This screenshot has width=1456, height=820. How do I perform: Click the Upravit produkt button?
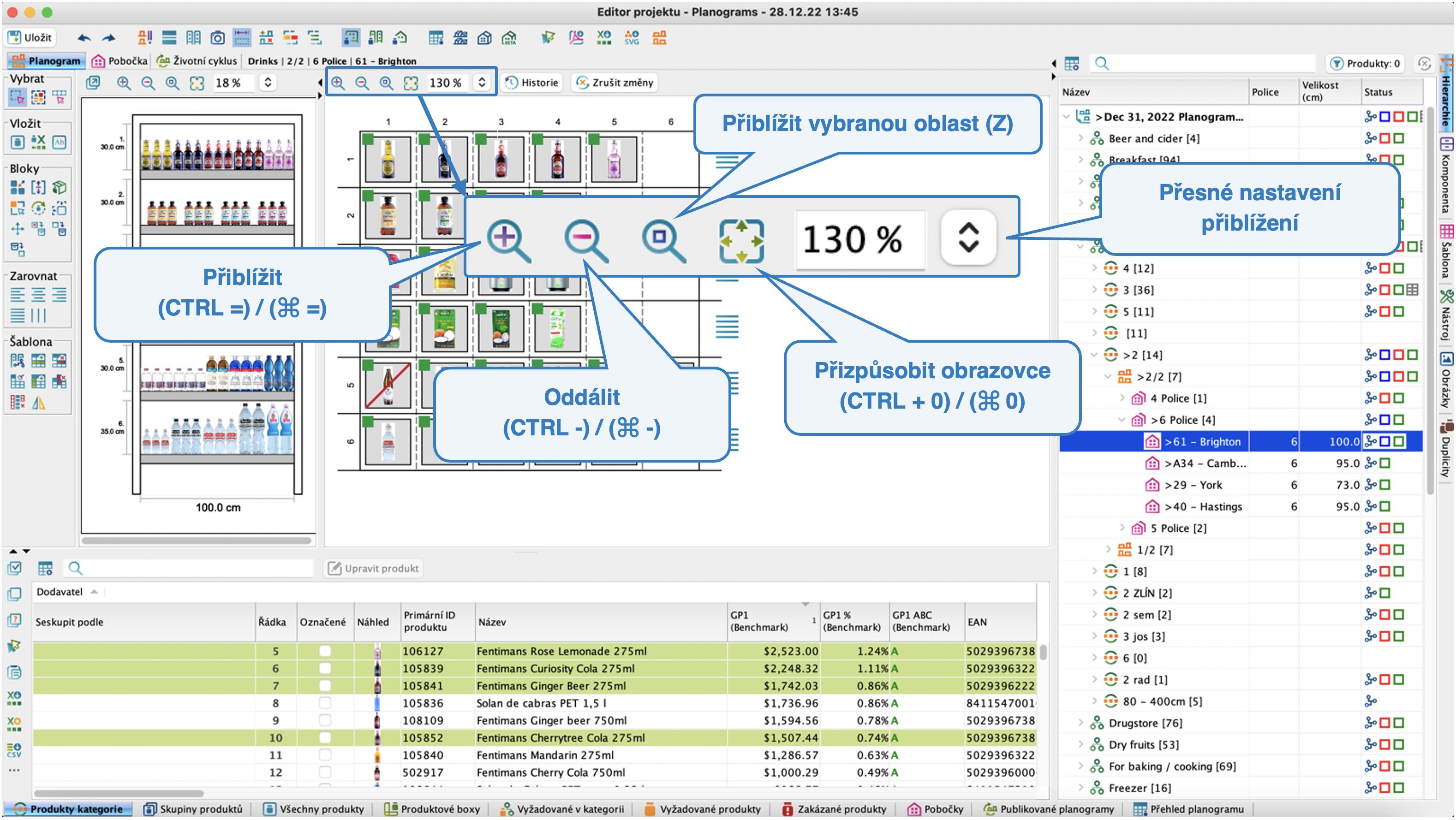point(374,568)
